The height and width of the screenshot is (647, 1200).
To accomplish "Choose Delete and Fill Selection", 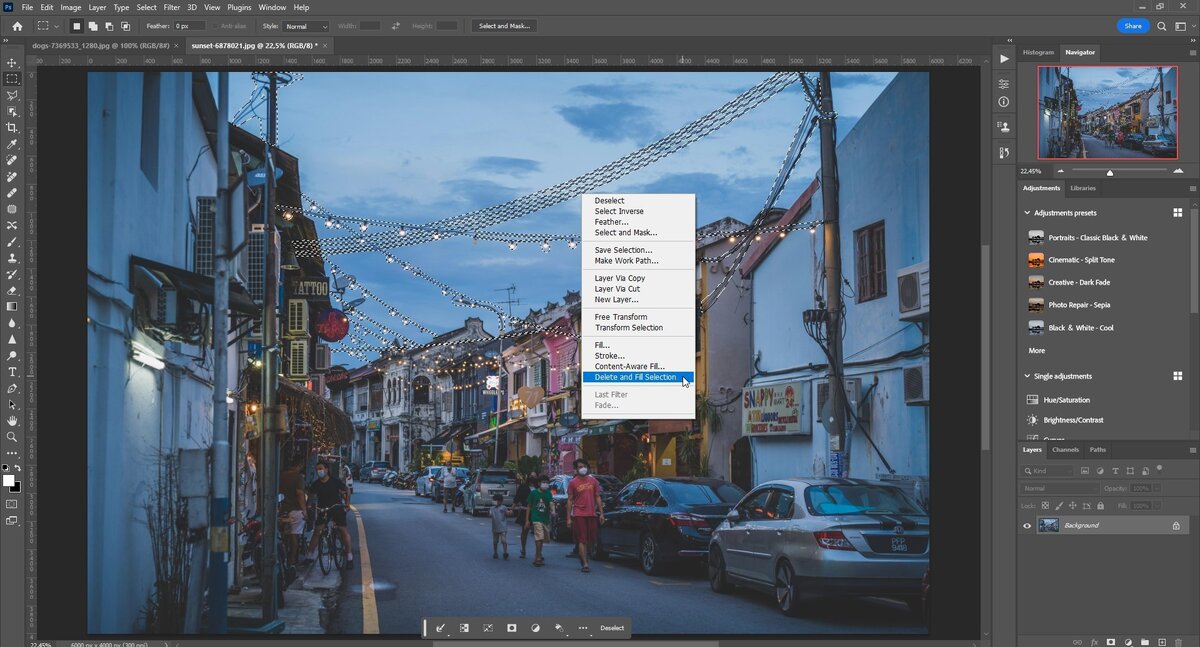I will point(638,377).
